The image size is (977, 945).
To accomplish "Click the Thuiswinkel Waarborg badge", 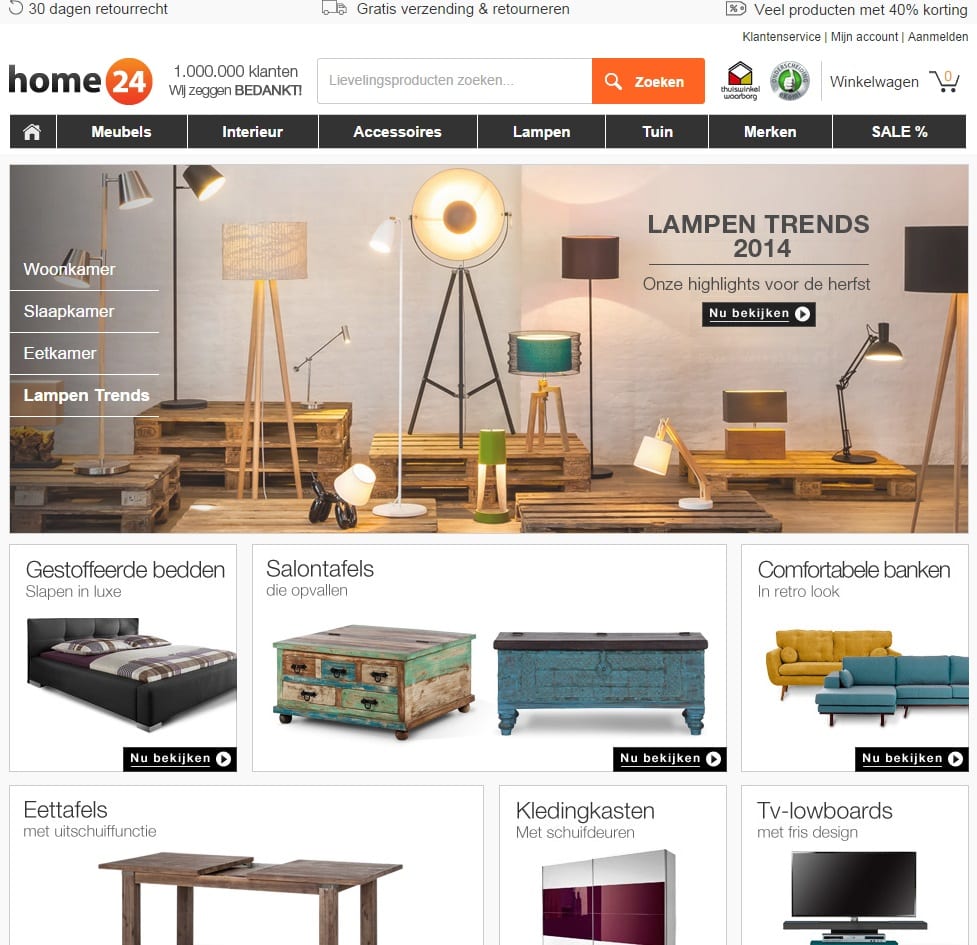I will click(x=740, y=81).
